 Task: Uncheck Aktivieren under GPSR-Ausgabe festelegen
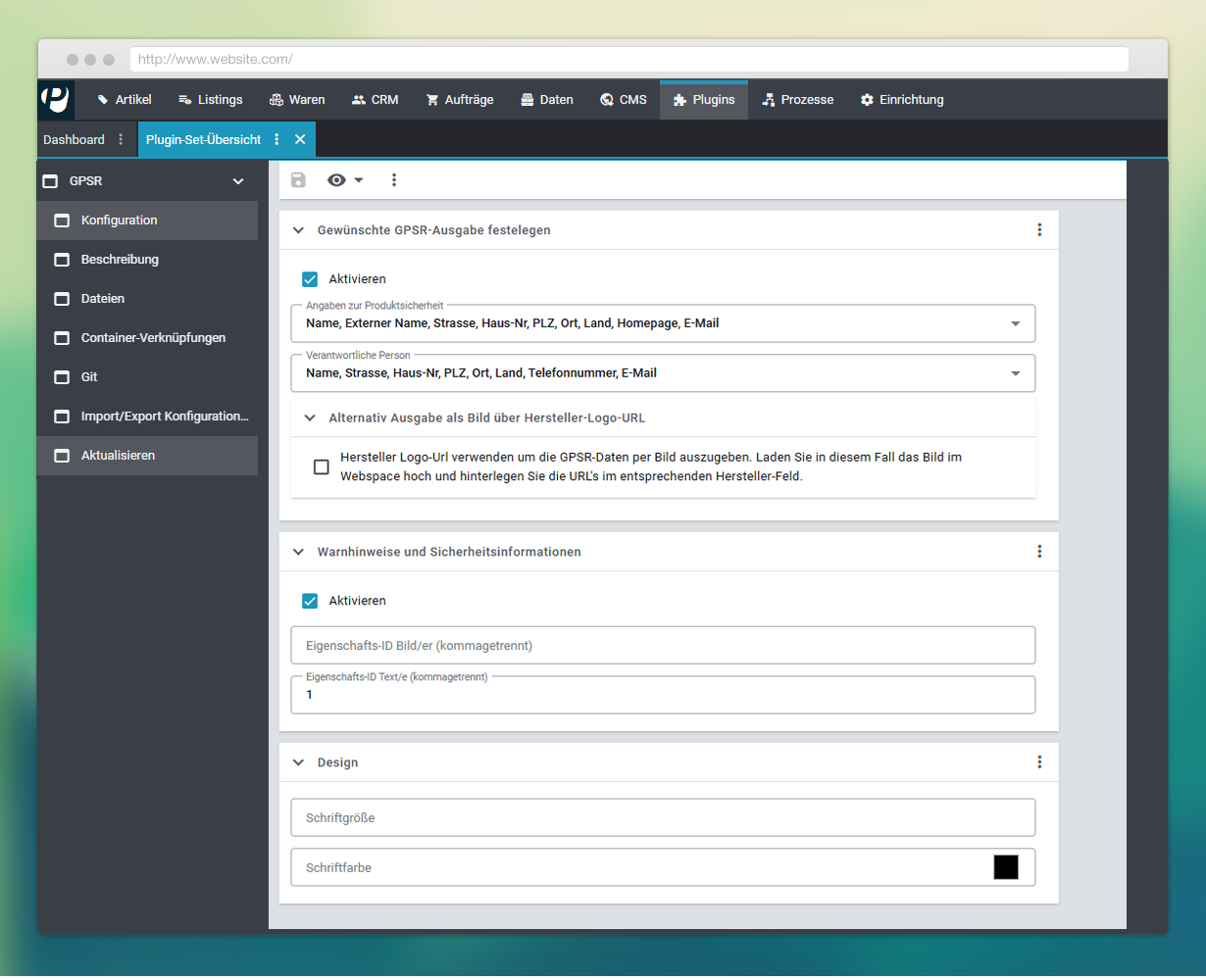(x=310, y=279)
